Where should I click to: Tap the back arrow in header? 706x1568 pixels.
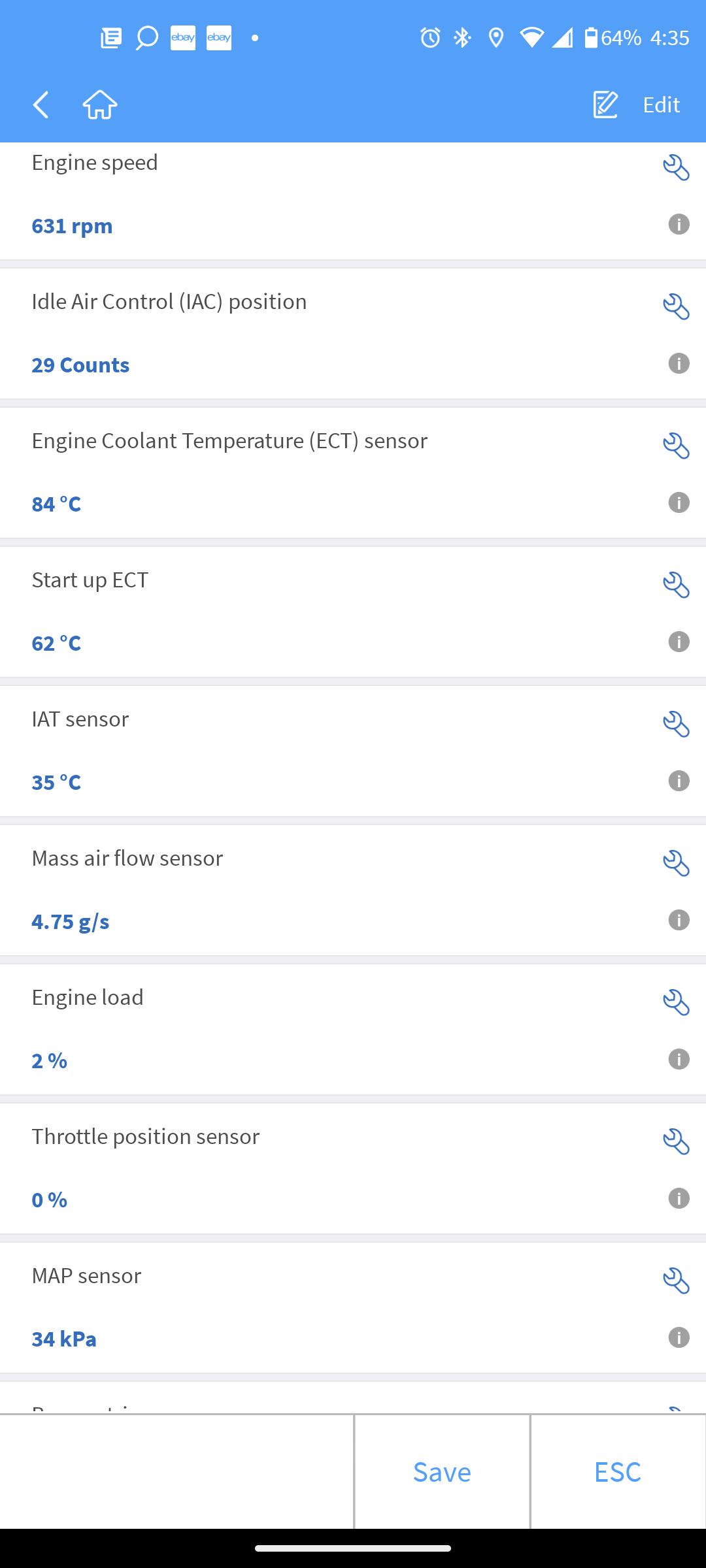pos(41,105)
